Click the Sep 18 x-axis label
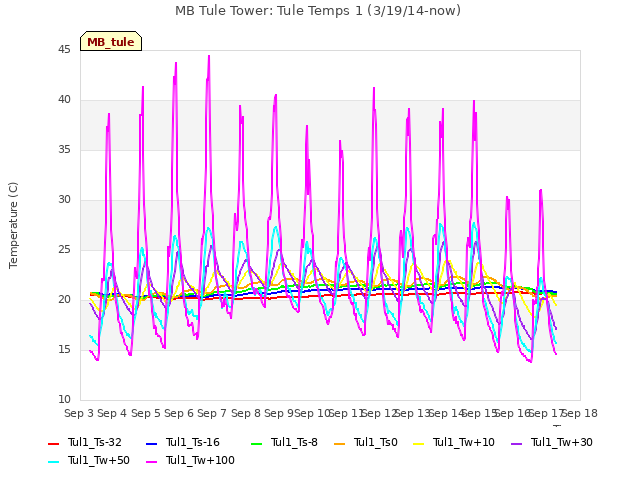Screen dimensions: 640x480 (580, 413)
